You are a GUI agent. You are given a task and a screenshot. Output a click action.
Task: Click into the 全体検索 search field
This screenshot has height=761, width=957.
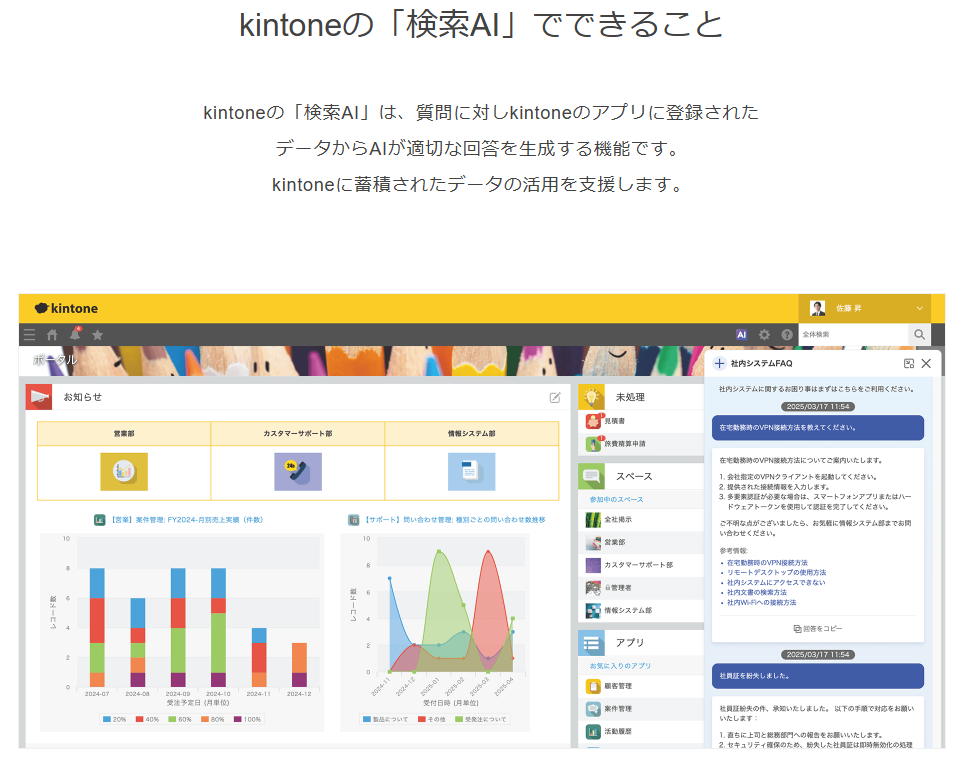[x=853, y=334]
